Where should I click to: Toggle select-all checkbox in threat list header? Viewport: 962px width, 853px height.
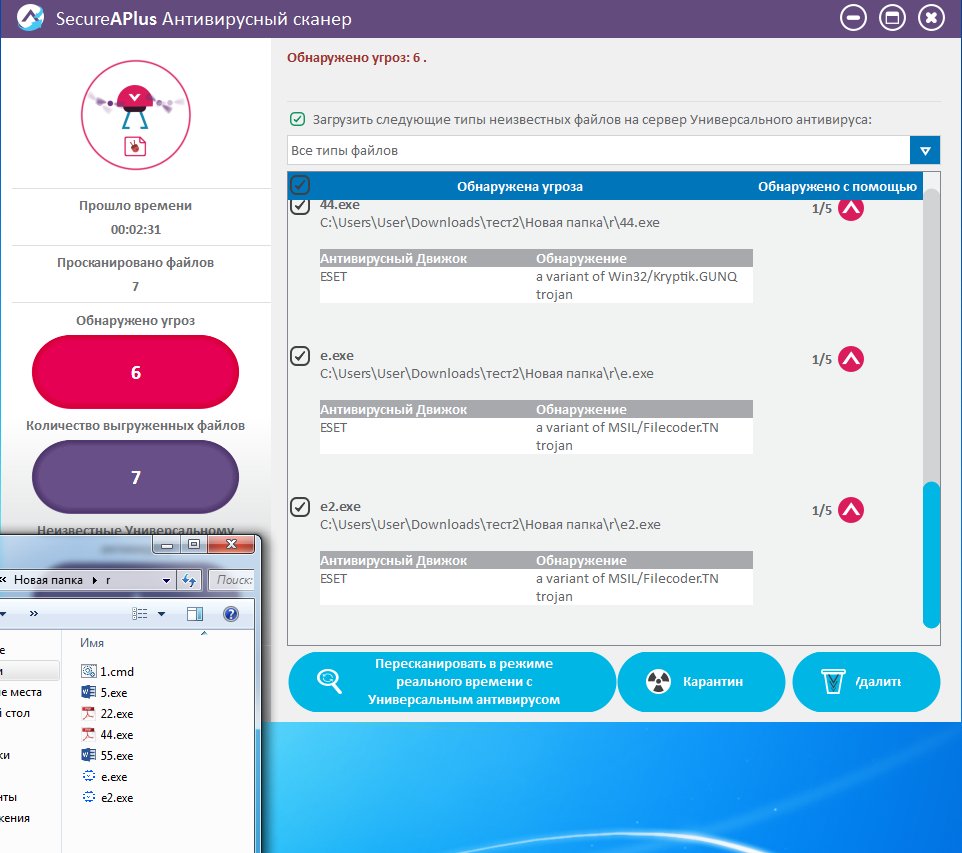coord(300,185)
